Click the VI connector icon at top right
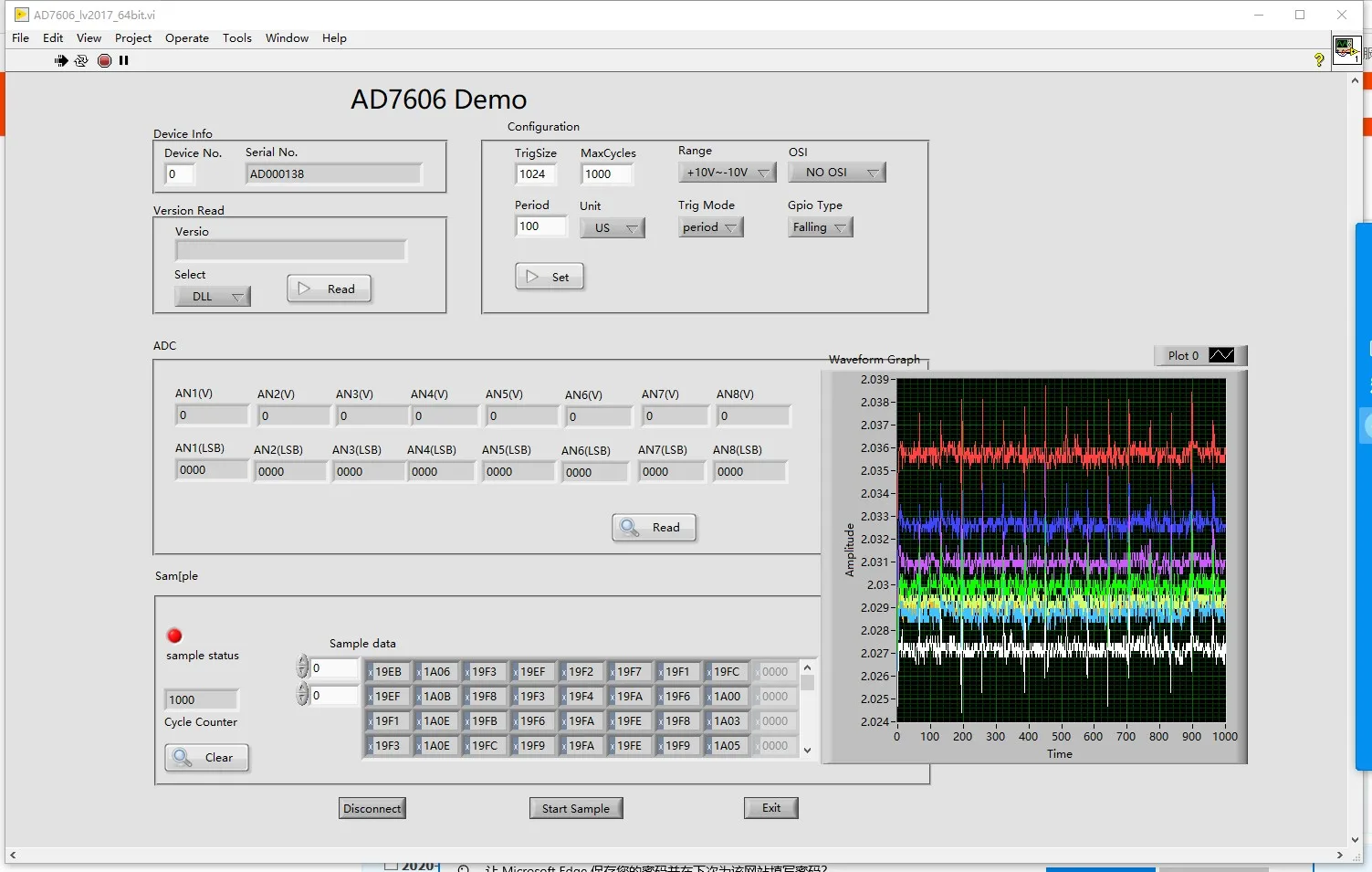 (x=1346, y=50)
